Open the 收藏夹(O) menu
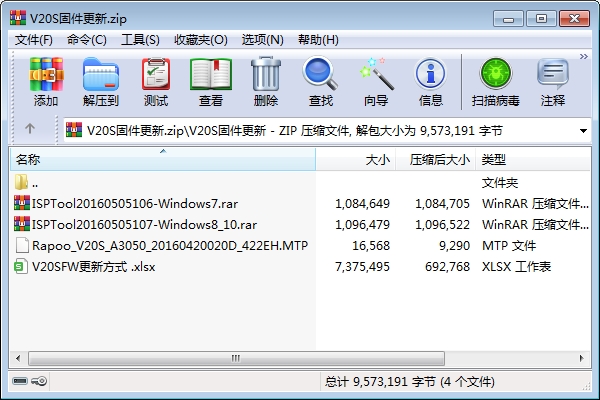600x400 pixels. (x=201, y=39)
